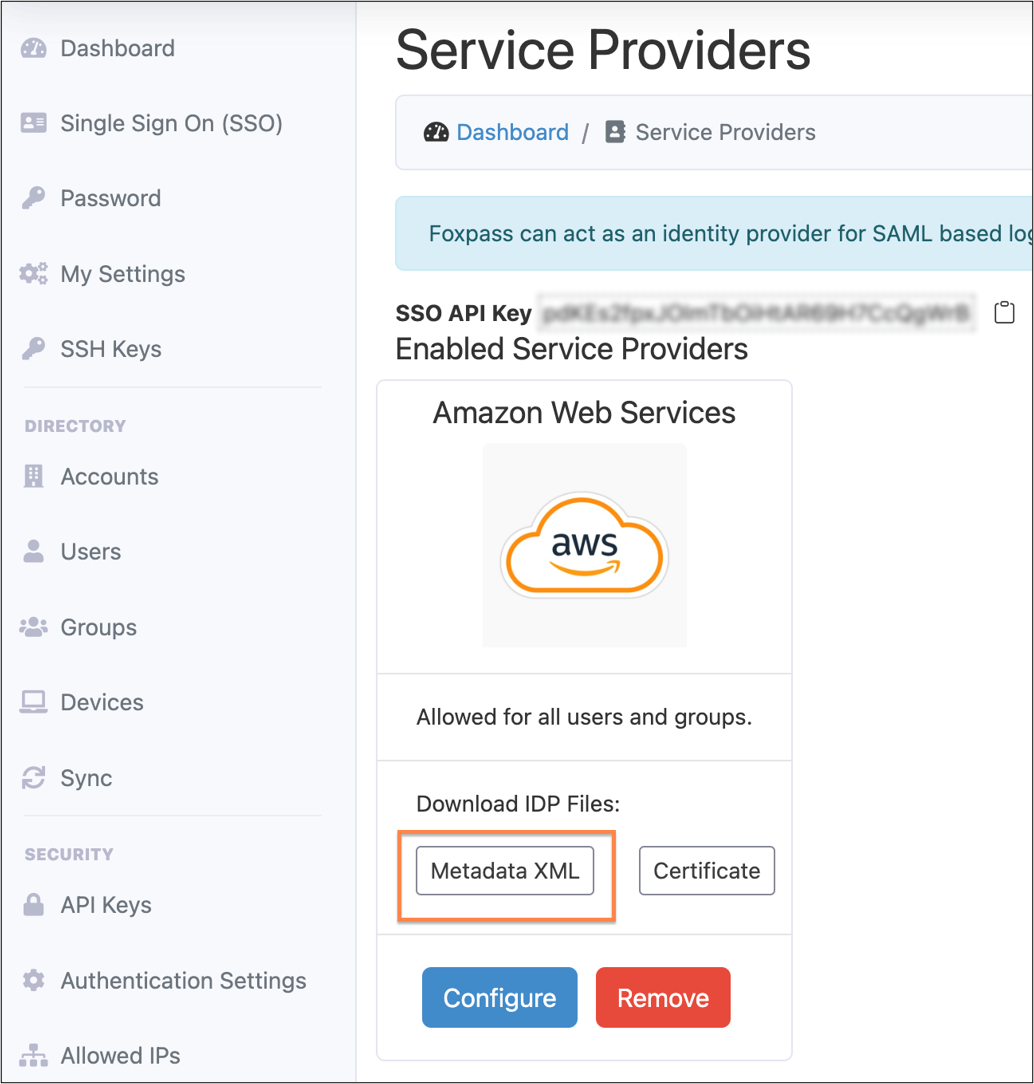
Task: Click the 'Enabled Service Providers' heading
Action: click(x=572, y=349)
